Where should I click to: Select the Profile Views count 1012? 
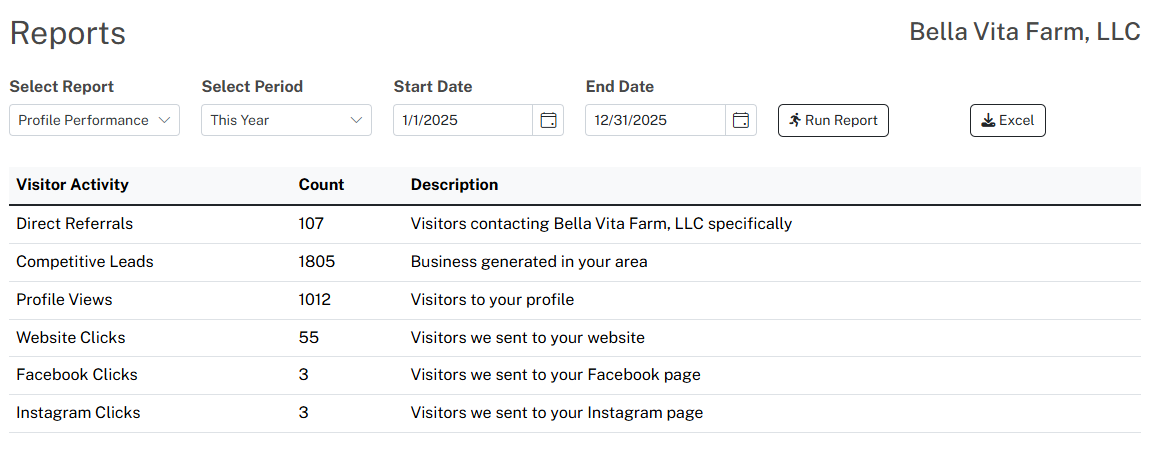click(x=315, y=299)
